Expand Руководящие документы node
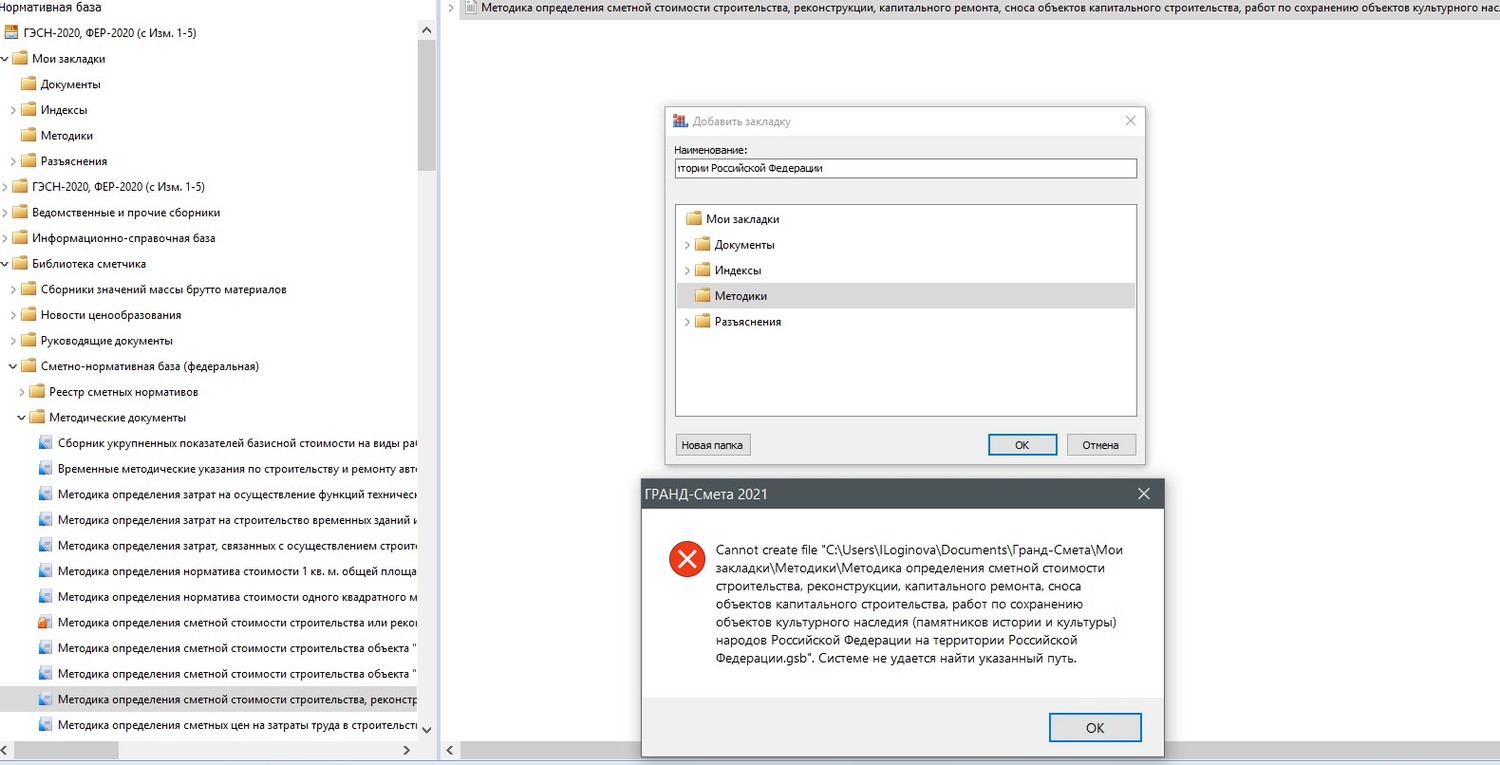1500x765 pixels. tap(13, 341)
